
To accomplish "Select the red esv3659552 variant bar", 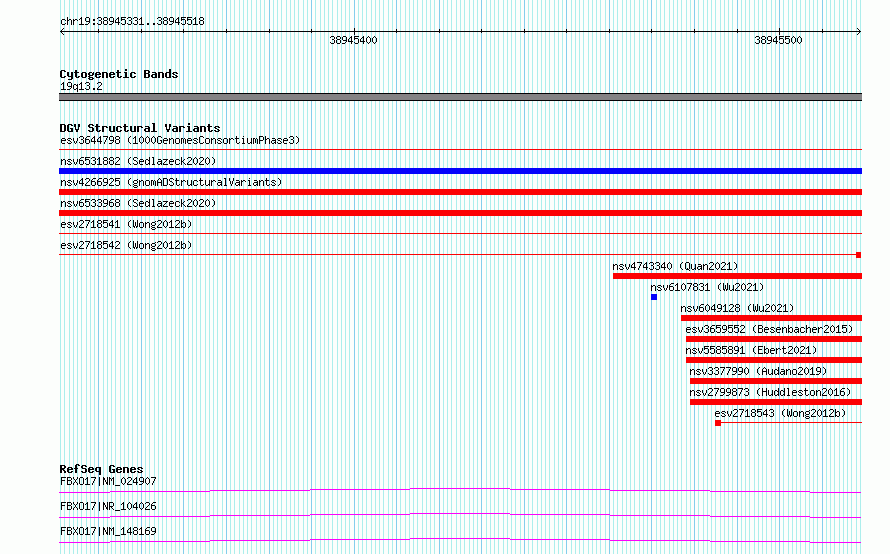I will [774, 339].
